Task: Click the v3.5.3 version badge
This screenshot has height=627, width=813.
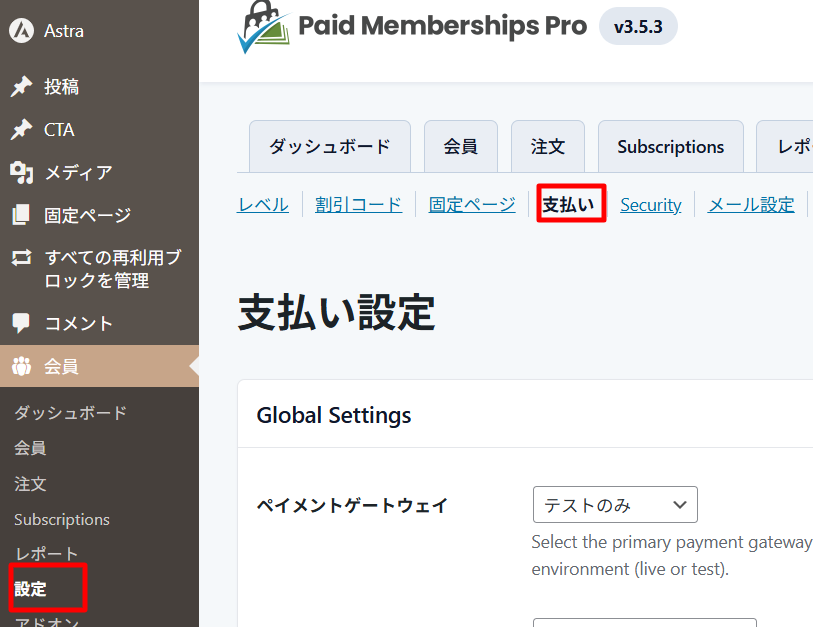Action: pyautogui.click(x=638, y=26)
